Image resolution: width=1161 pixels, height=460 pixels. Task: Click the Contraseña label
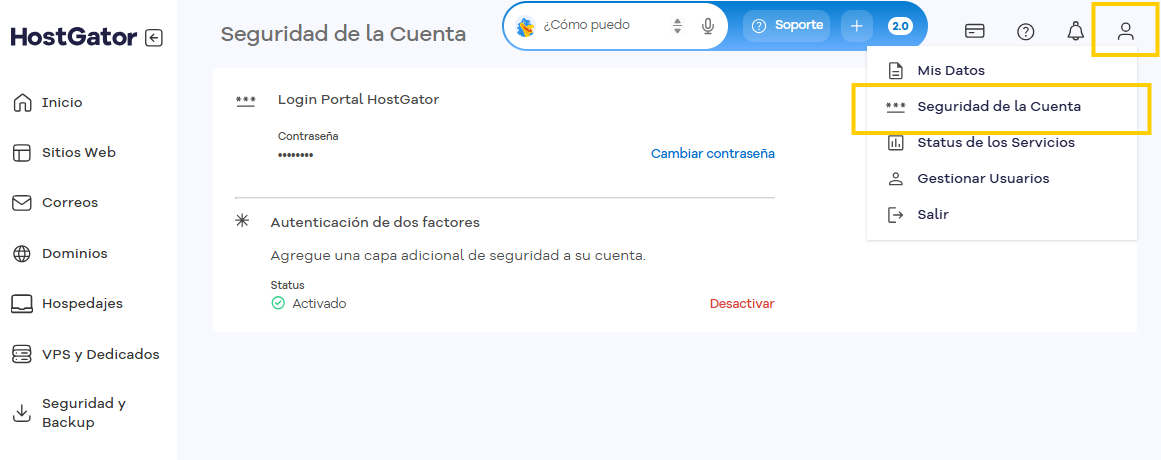(308, 136)
